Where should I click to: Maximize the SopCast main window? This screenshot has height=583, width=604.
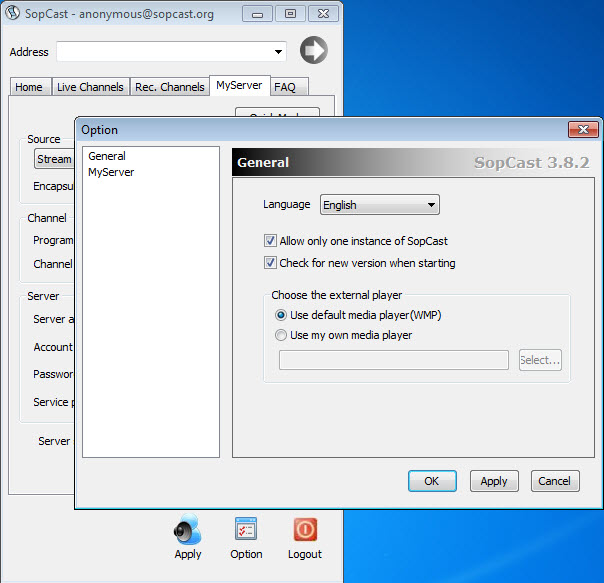click(x=290, y=14)
